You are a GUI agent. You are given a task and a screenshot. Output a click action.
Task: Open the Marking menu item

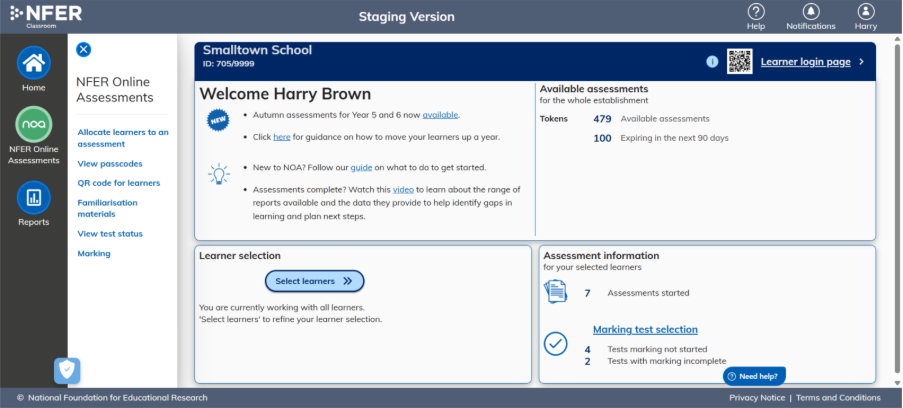[x=94, y=254]
